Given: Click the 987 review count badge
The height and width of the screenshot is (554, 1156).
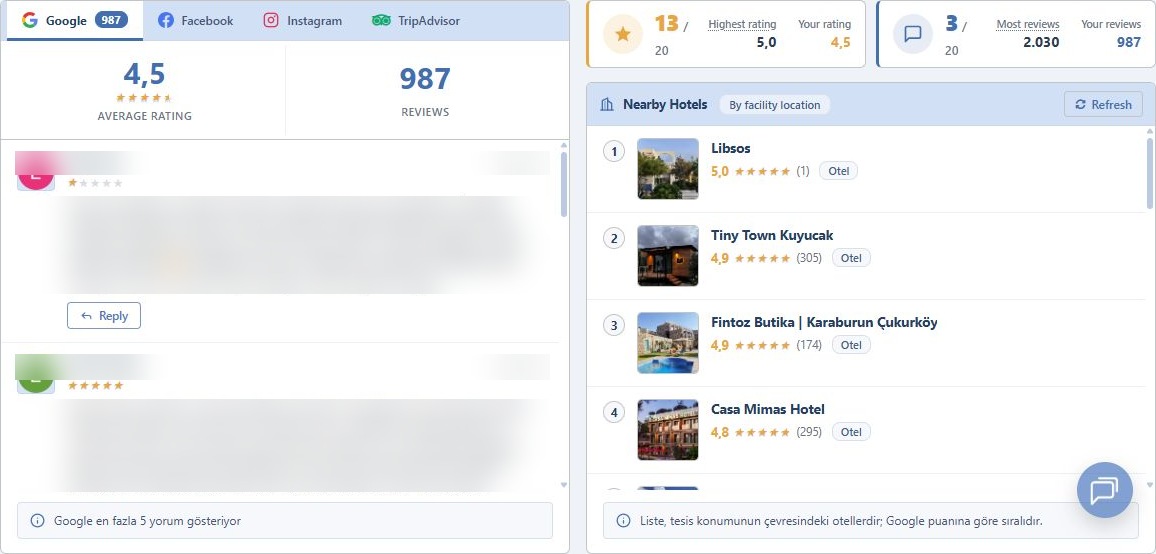Looking at the screenshot, I should click(x=111, y=21).
